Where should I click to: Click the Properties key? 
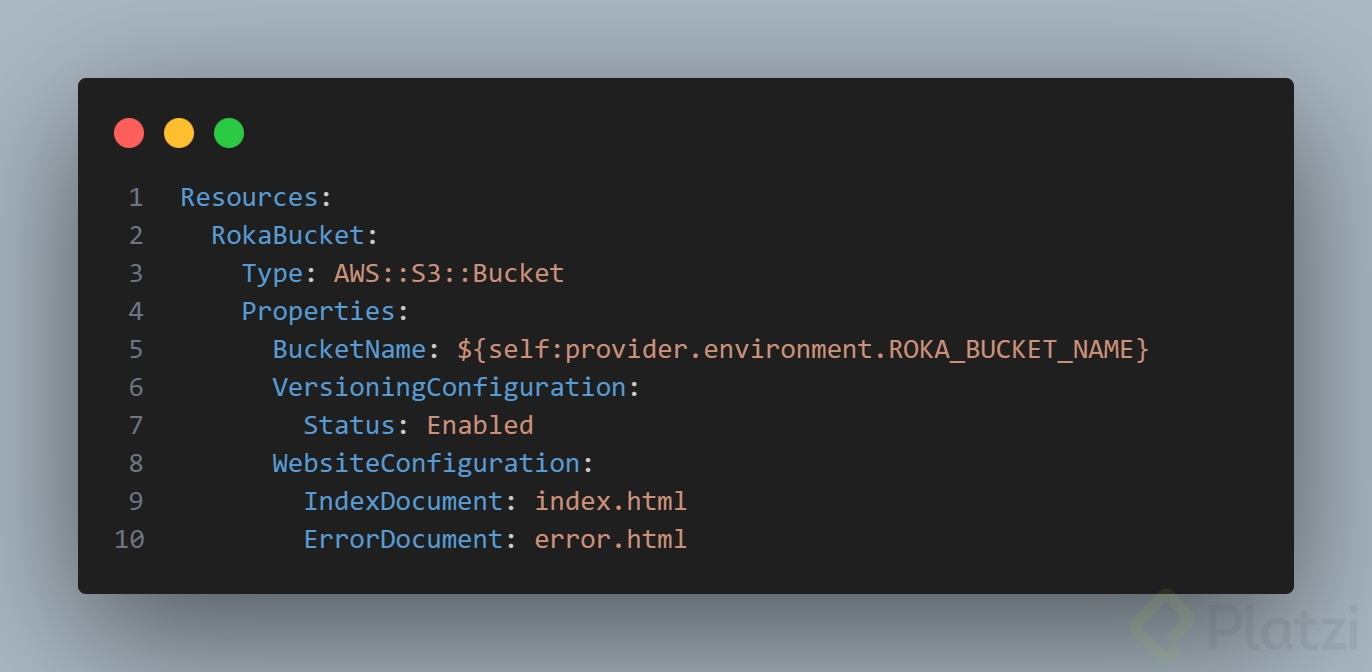tap(319, 311)
